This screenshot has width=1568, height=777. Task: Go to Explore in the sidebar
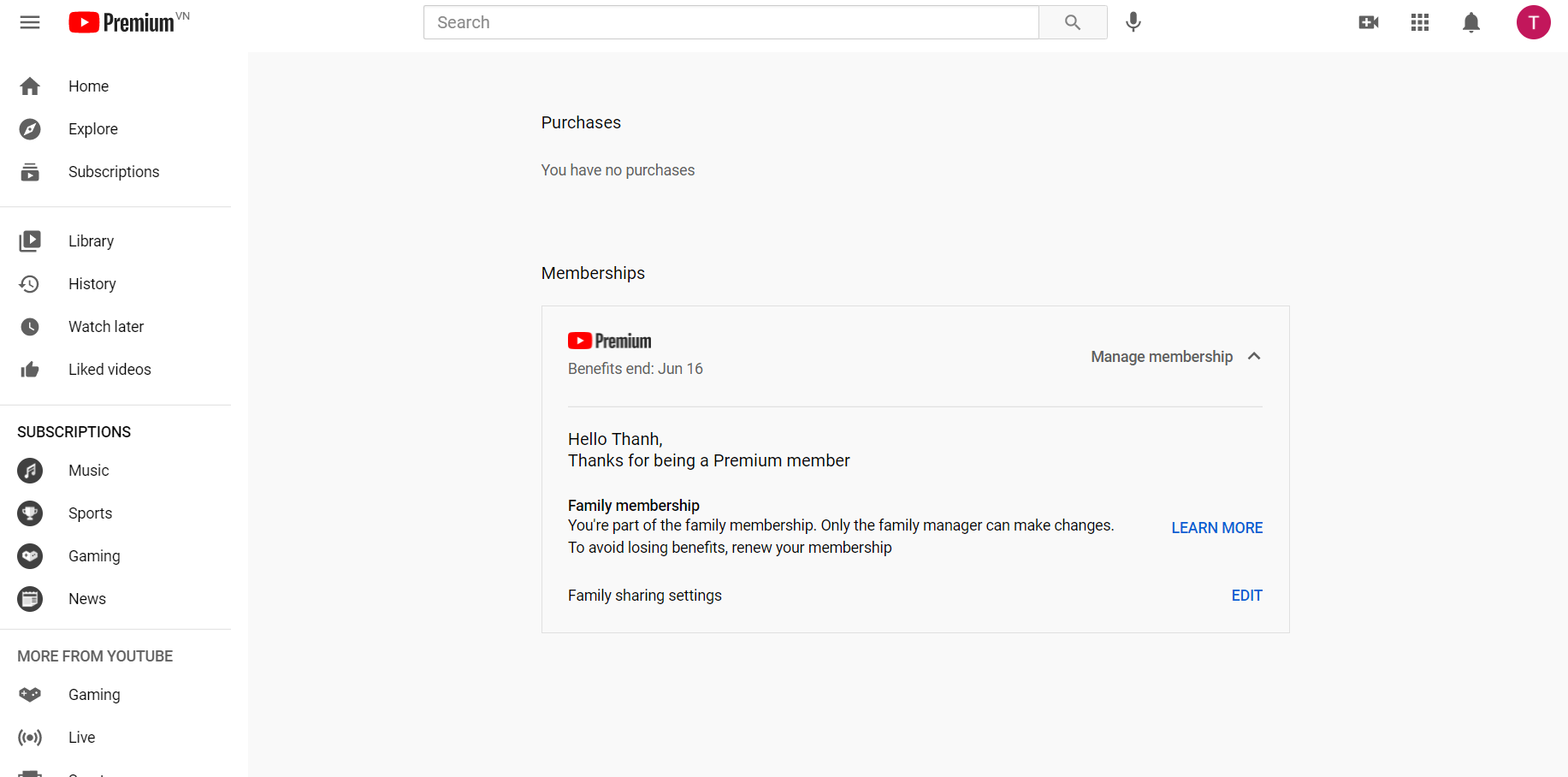[x=92, y=129]
